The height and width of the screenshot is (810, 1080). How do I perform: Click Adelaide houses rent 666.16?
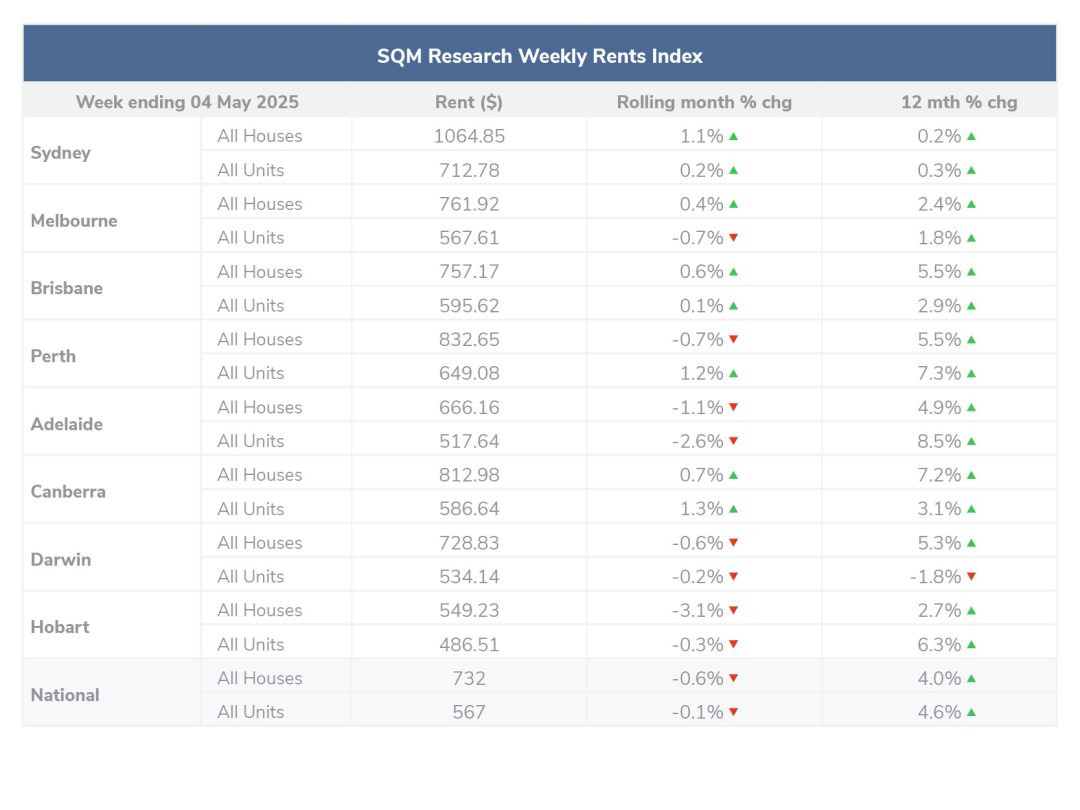(x=469, y=407)
